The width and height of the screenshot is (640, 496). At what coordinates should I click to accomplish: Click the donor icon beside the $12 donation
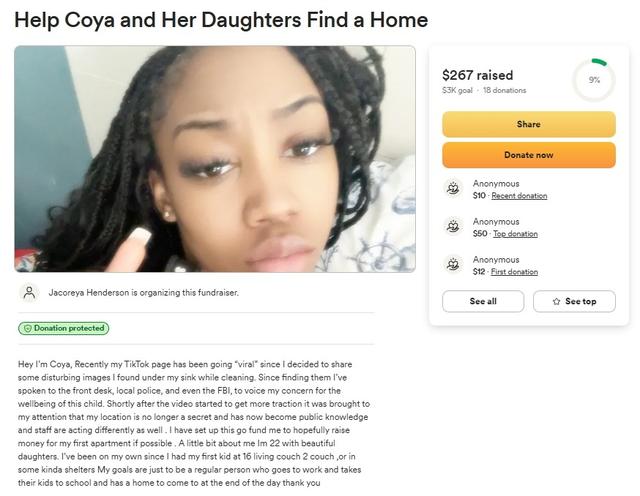(453, 265)
